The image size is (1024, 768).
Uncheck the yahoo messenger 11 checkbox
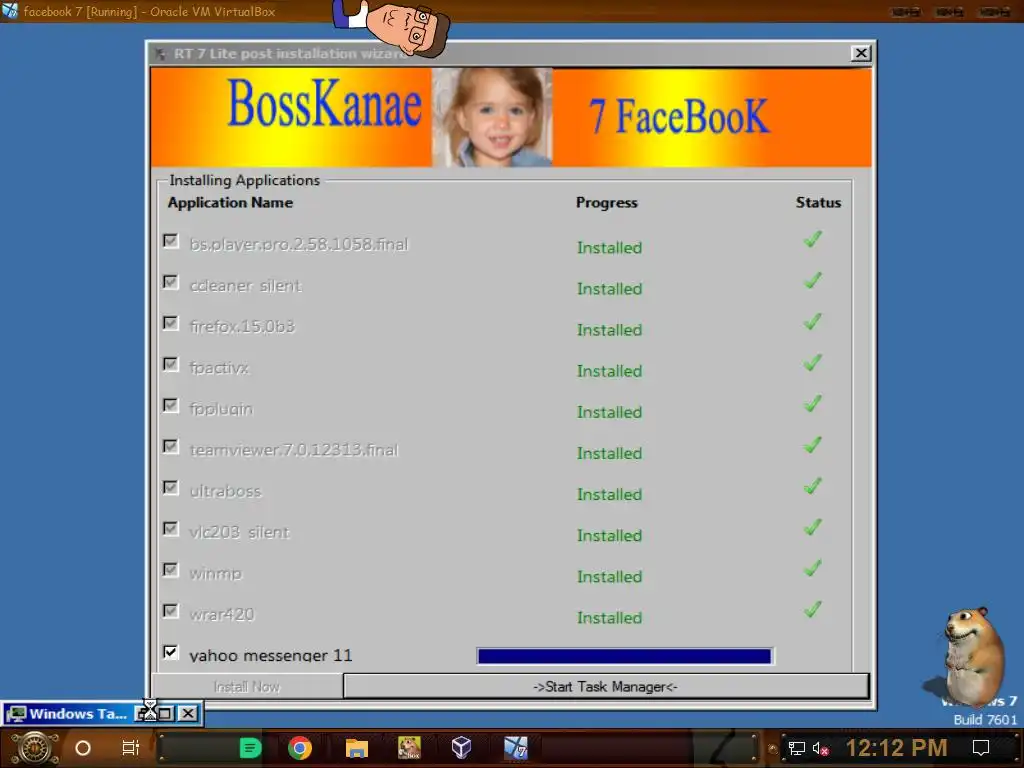(x=170, y=652)
